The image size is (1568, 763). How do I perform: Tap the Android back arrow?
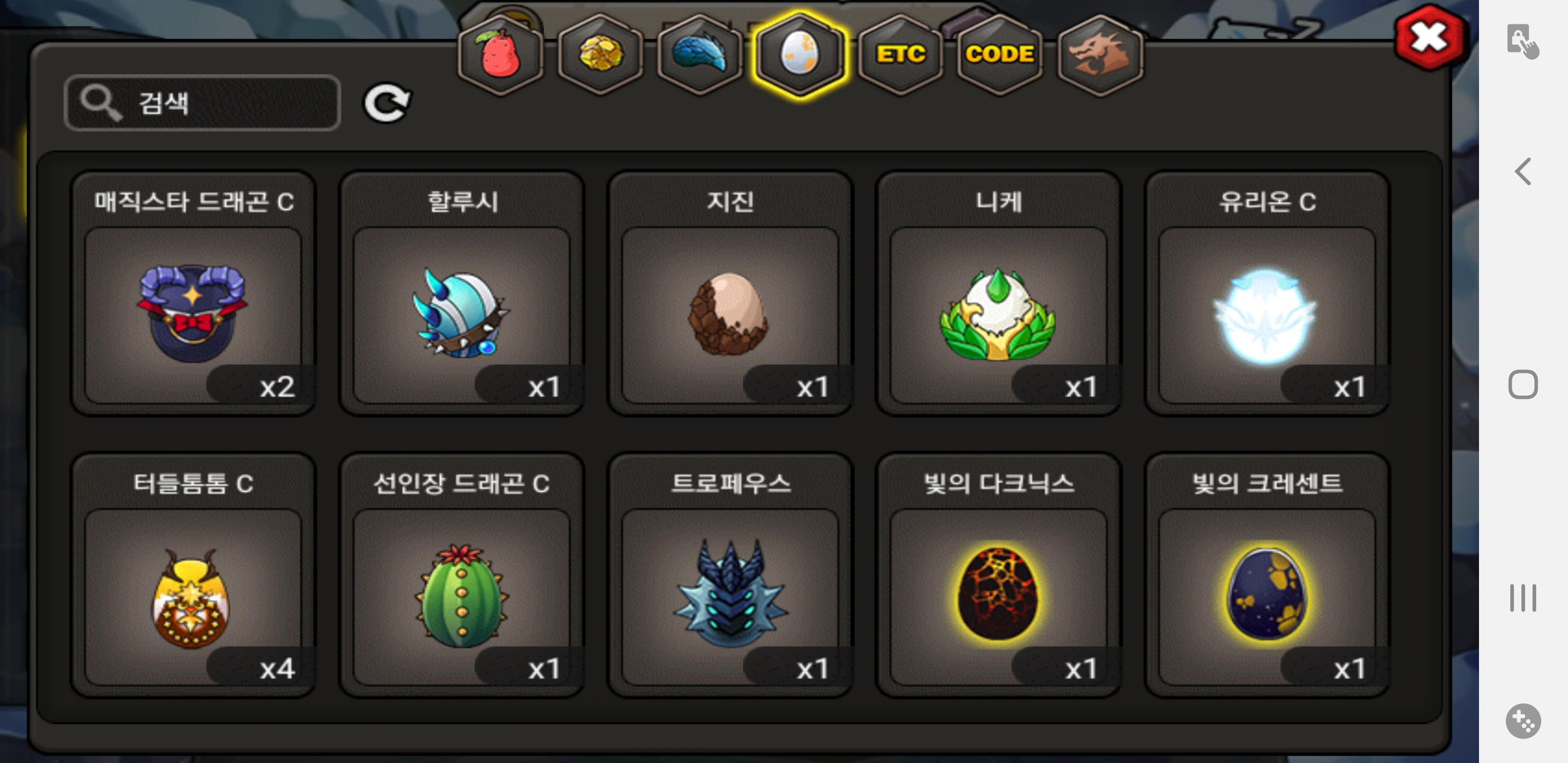[x=1522, y=171]
